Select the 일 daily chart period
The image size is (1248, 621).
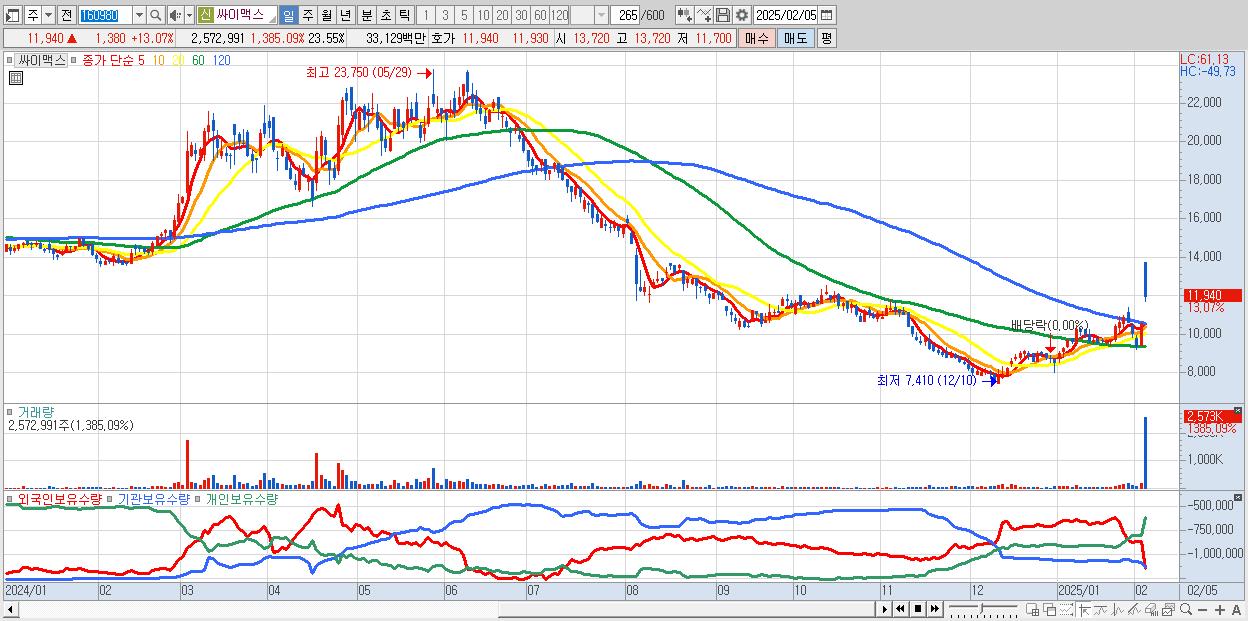click(x=288, y=15)
